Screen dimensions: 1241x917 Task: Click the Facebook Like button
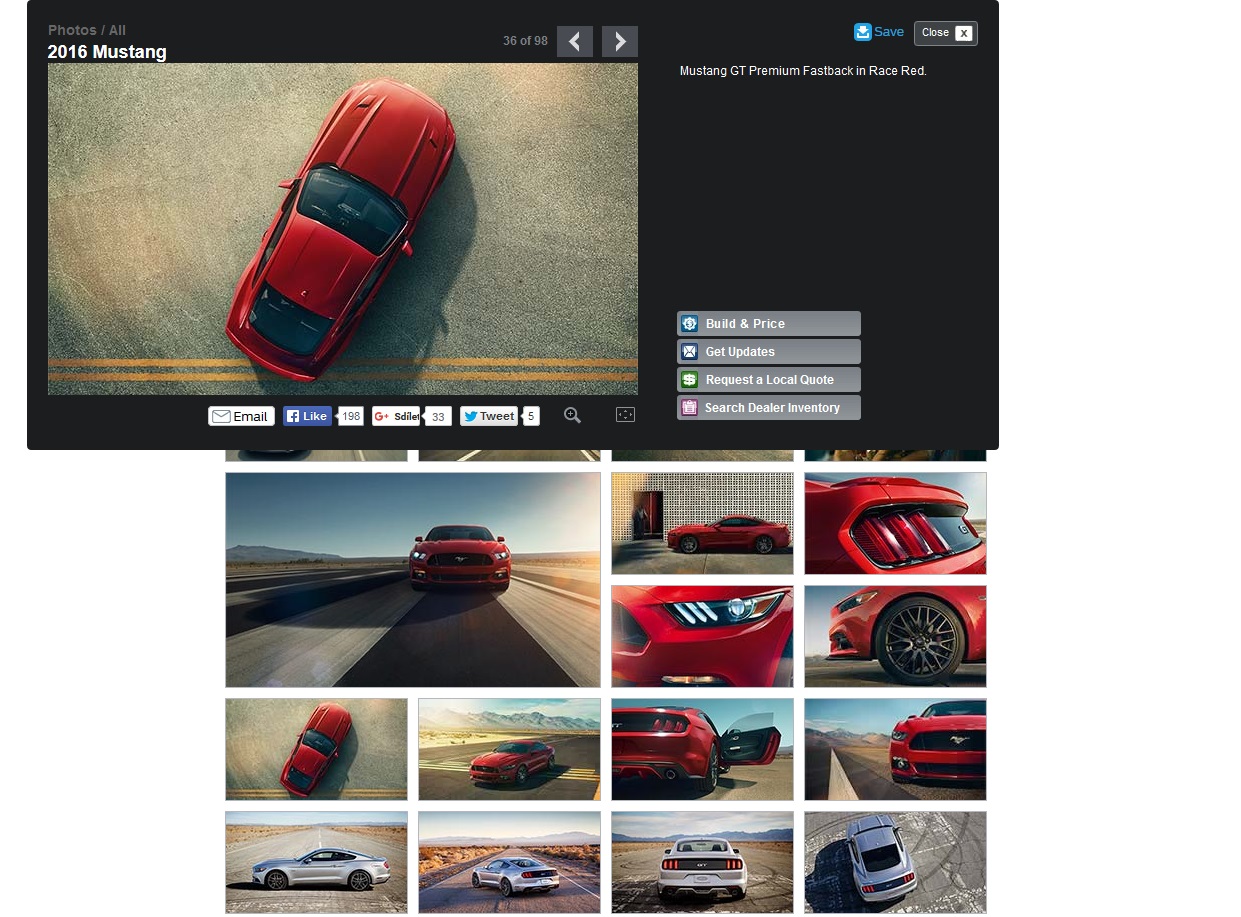(307, 416)
